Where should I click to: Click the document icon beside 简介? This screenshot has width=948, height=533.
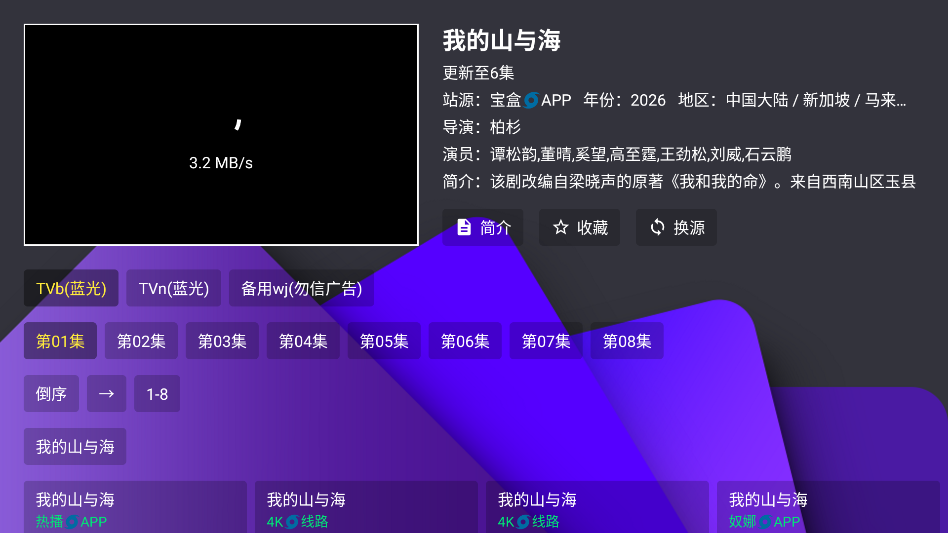click(x=464, y=227)
